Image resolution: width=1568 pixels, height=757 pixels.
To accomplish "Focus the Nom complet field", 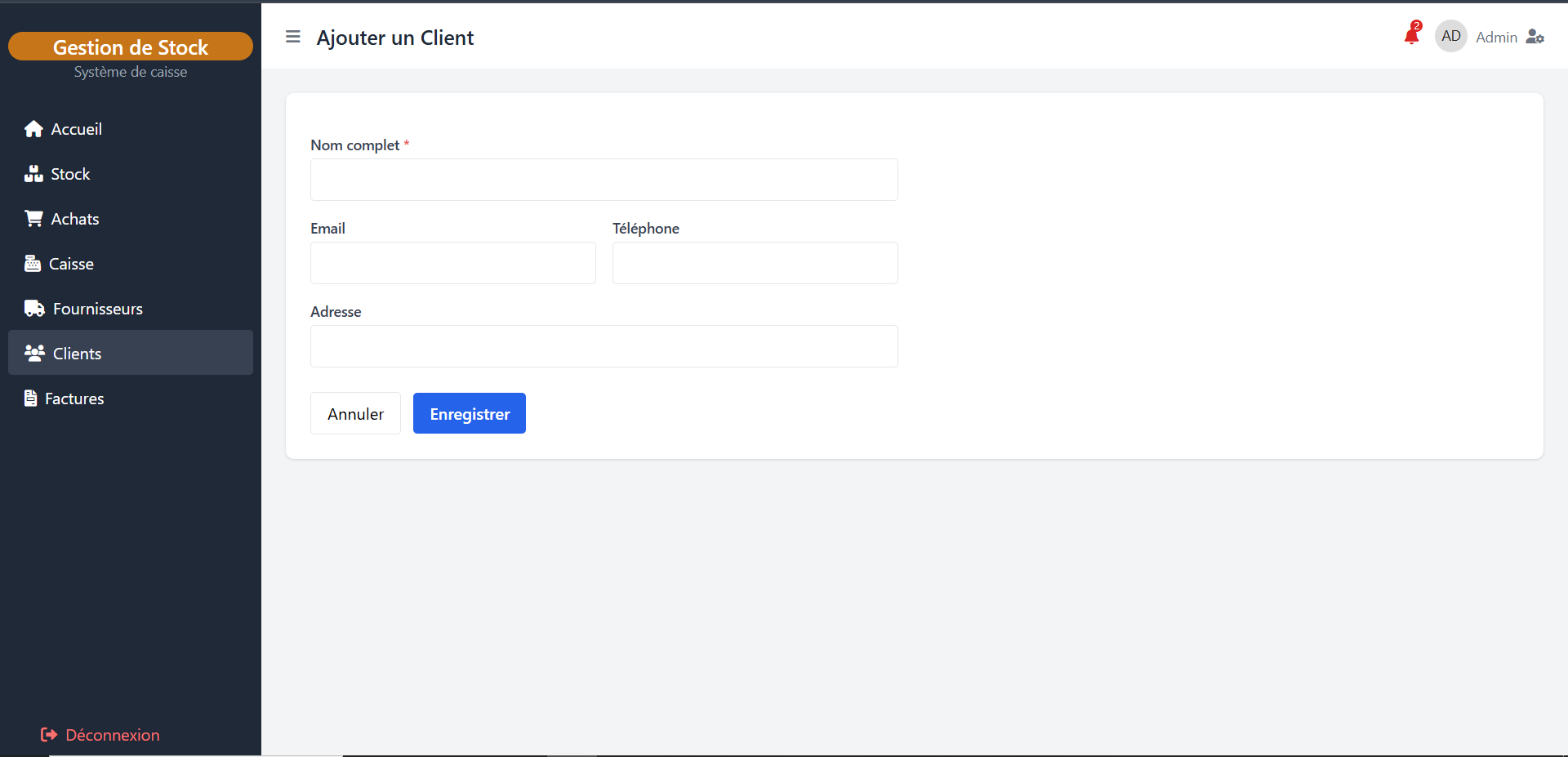I will click(604, 180).
